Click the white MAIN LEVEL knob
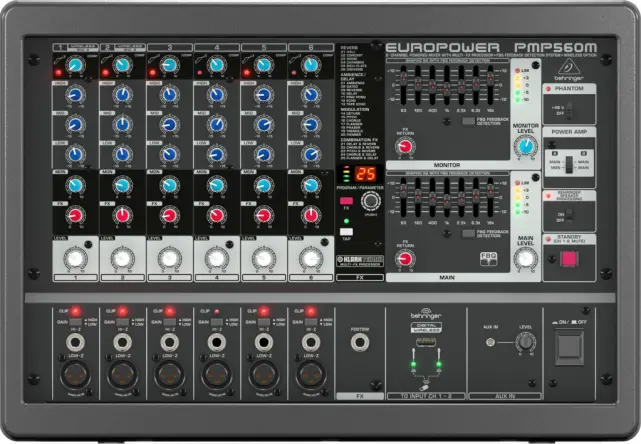Screen dimensions: 641x444 (x=526, y=258)
